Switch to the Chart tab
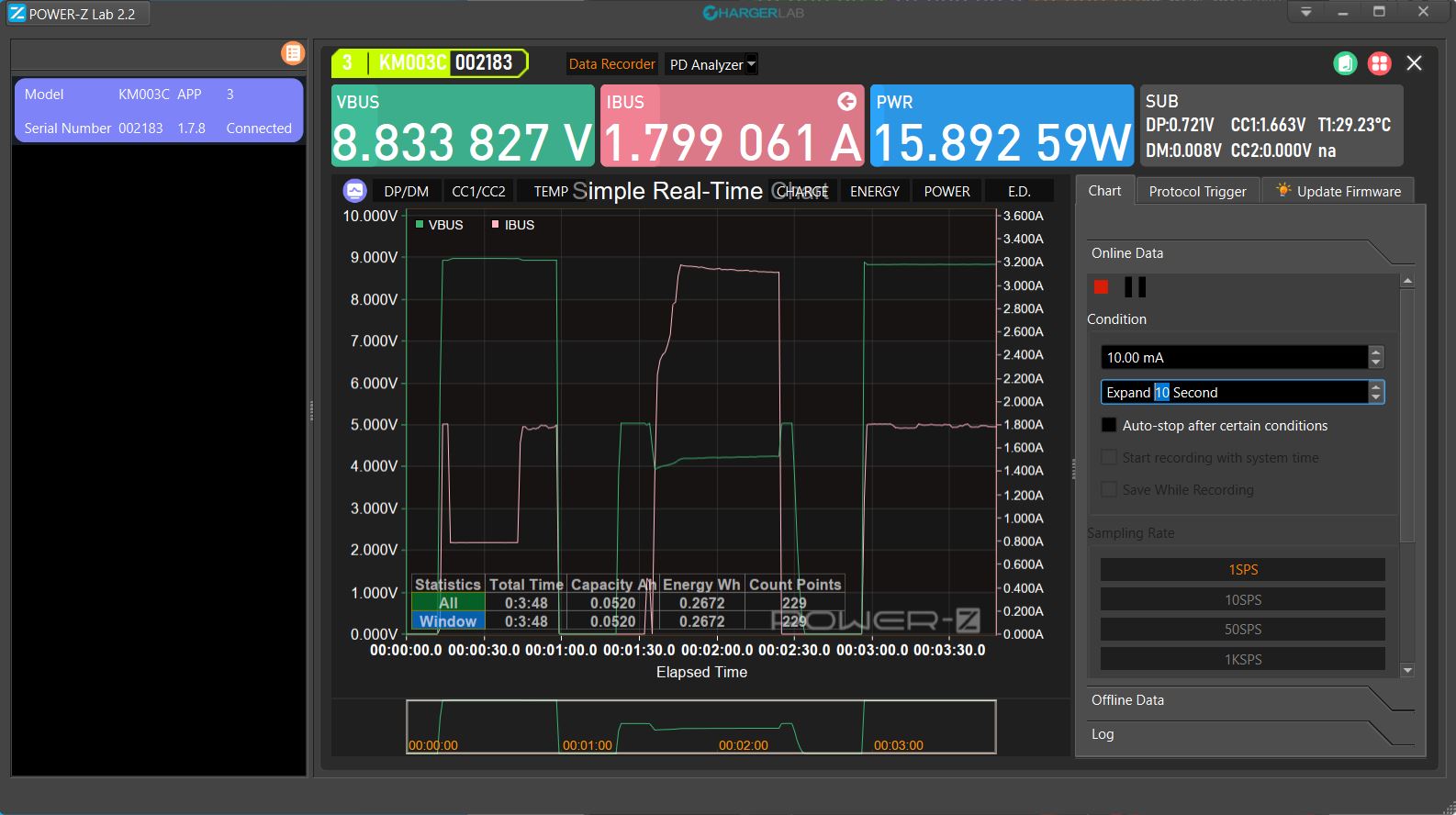Screen dimensions: 1456x815 [1104, 190]
